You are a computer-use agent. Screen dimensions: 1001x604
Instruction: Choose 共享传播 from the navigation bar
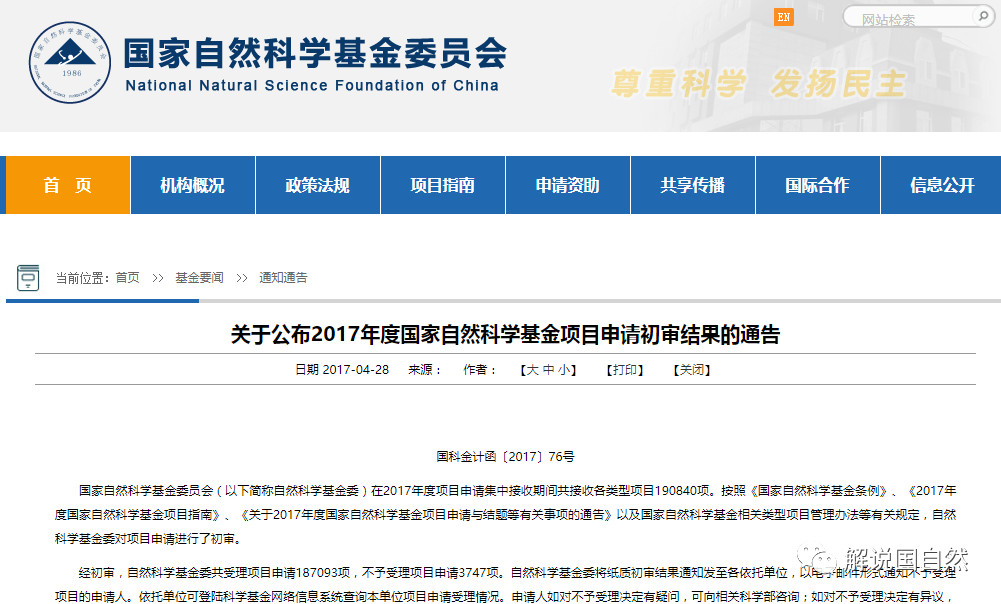point(693,185)
